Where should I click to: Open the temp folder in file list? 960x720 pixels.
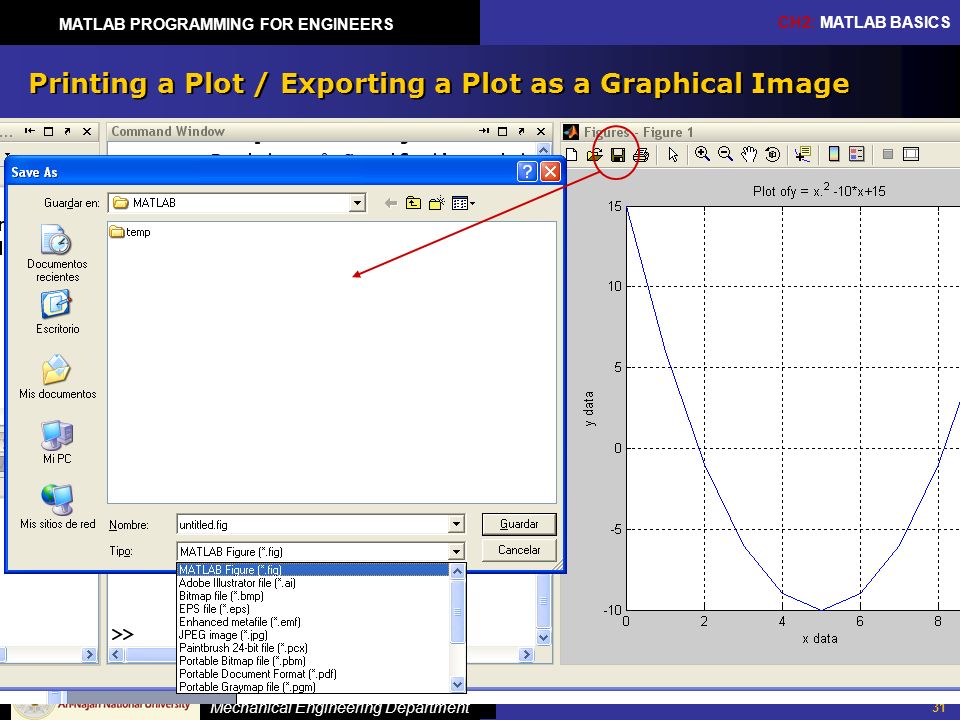click(130, 232)
